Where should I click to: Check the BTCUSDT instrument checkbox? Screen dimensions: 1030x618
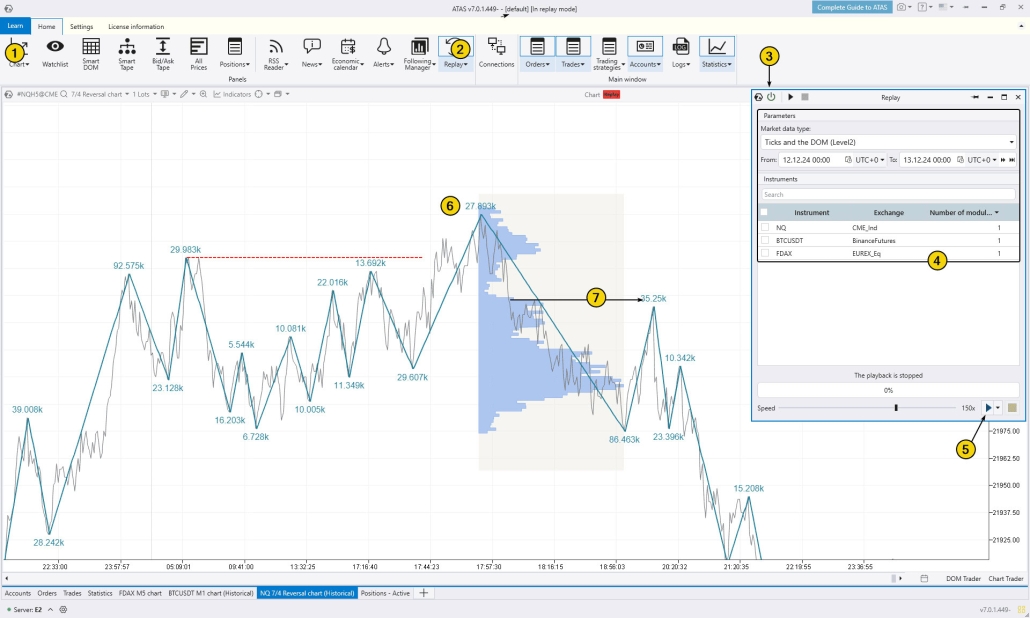point(765,241)
